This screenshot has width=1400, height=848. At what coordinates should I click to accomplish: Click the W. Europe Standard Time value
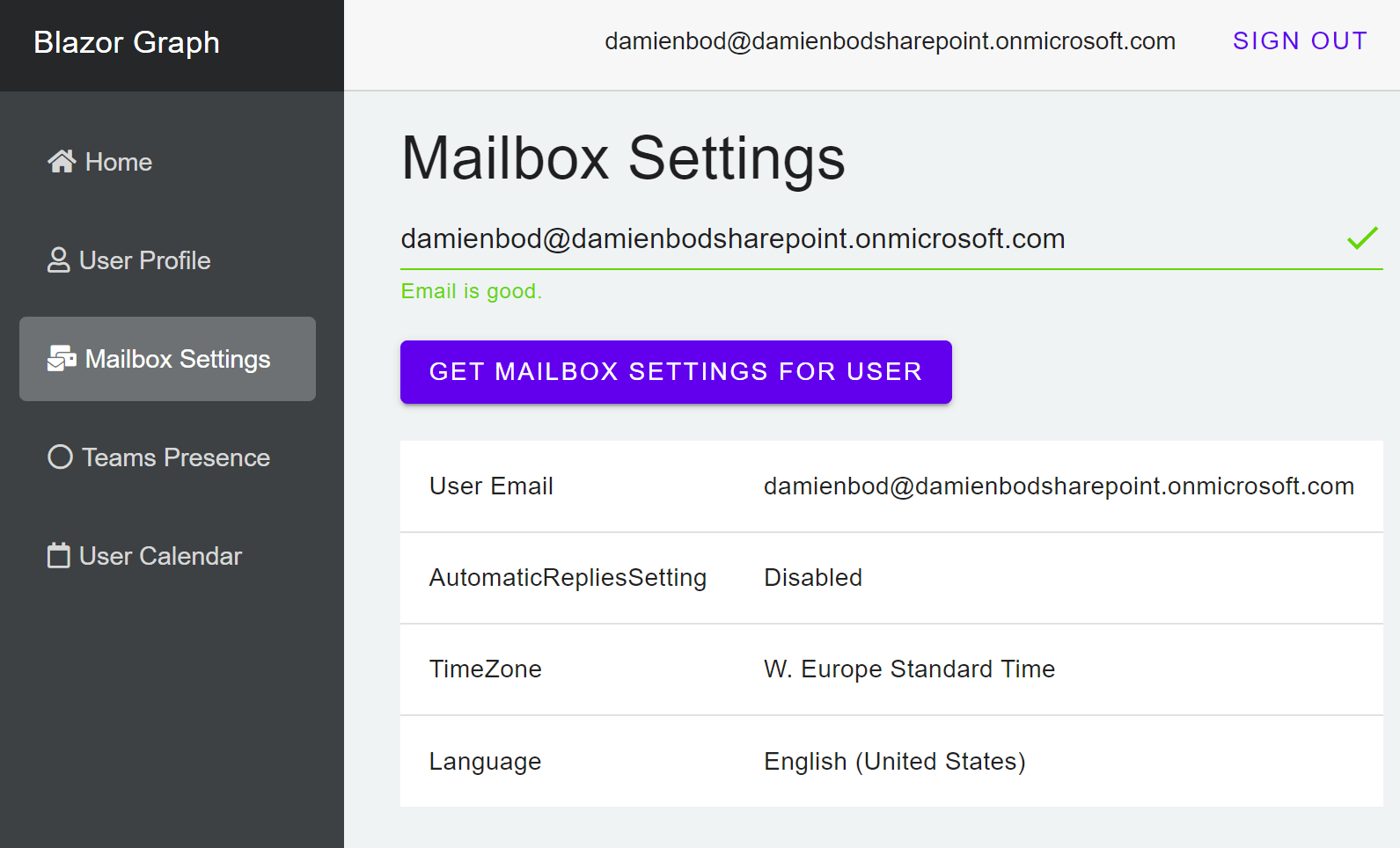click(x=909, y=669)
